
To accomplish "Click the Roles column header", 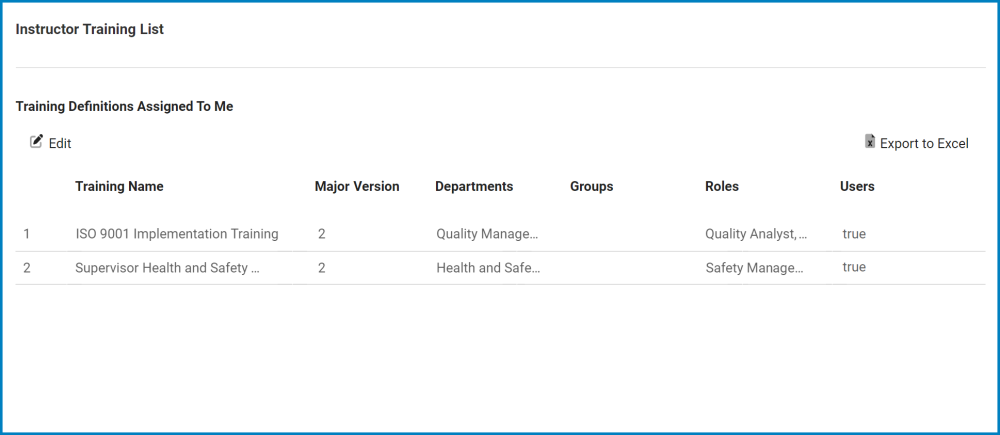I will tap(722, 186).
